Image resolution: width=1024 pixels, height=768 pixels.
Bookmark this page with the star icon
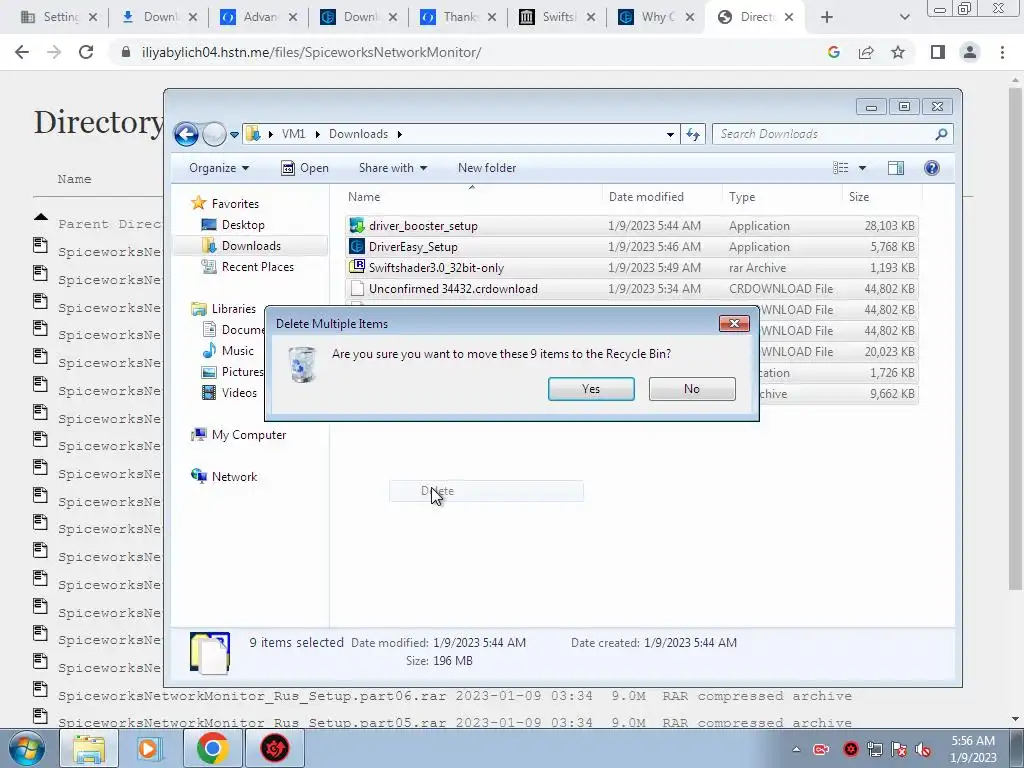click(898, 52)
